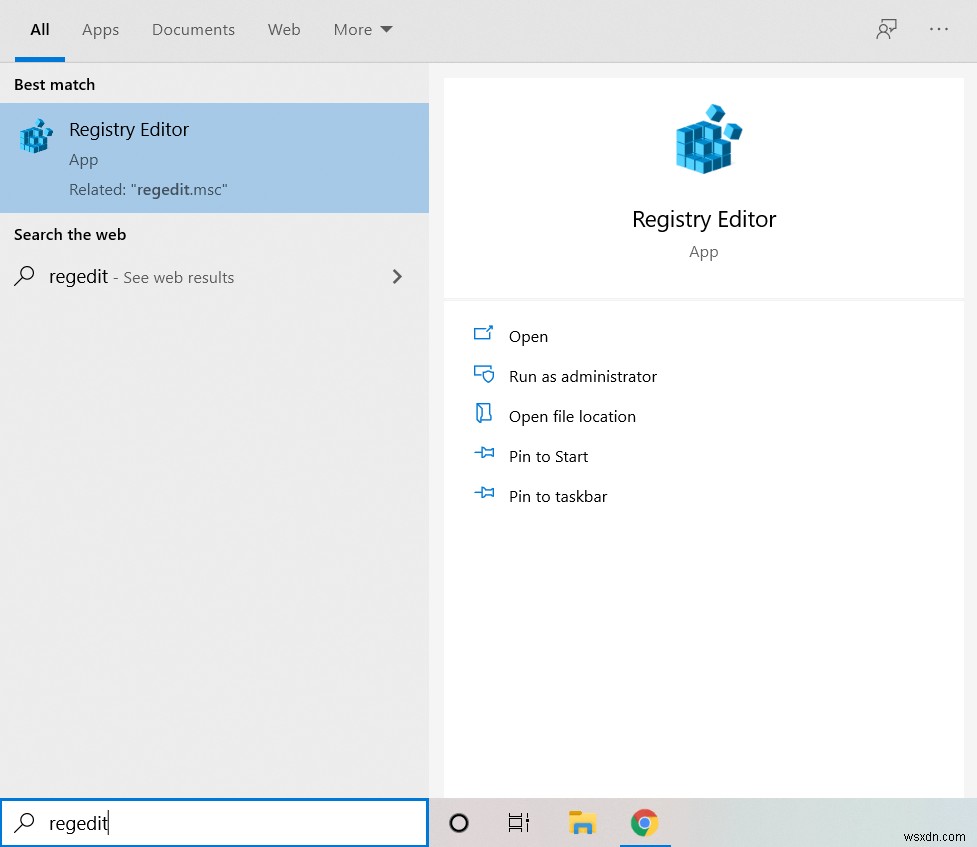Click the Open file location icon
Viewport: 977px width, 847px height.
(484, 415)
